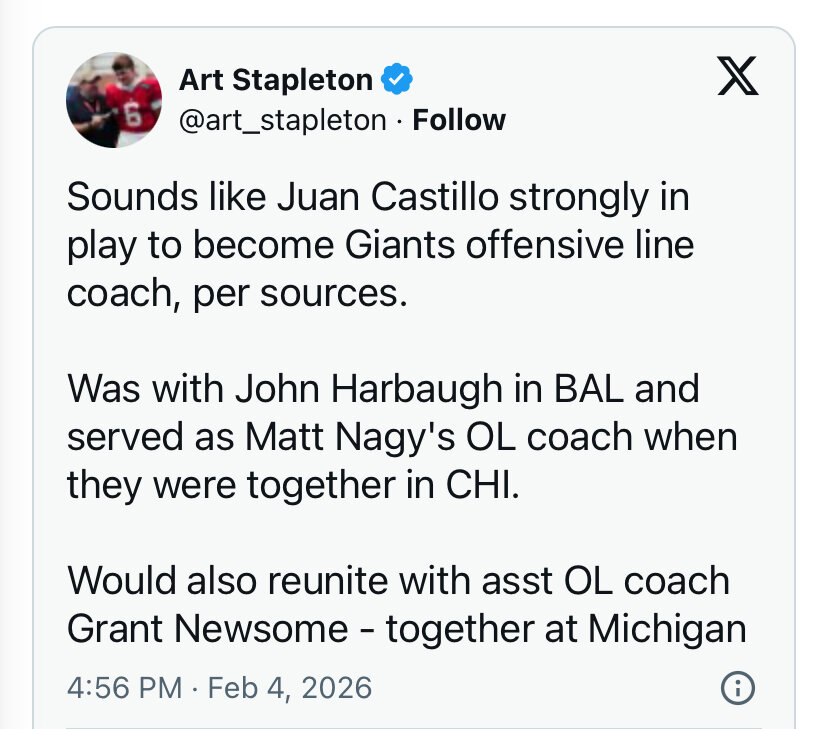Click the paragraph starting "Would also reunite"
The height and width of the screenshot is (729, 828).
(405, 604)
